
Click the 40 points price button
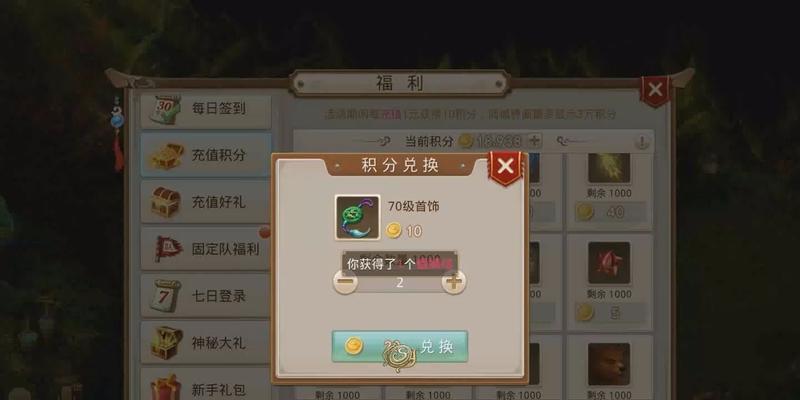point(611,212)
